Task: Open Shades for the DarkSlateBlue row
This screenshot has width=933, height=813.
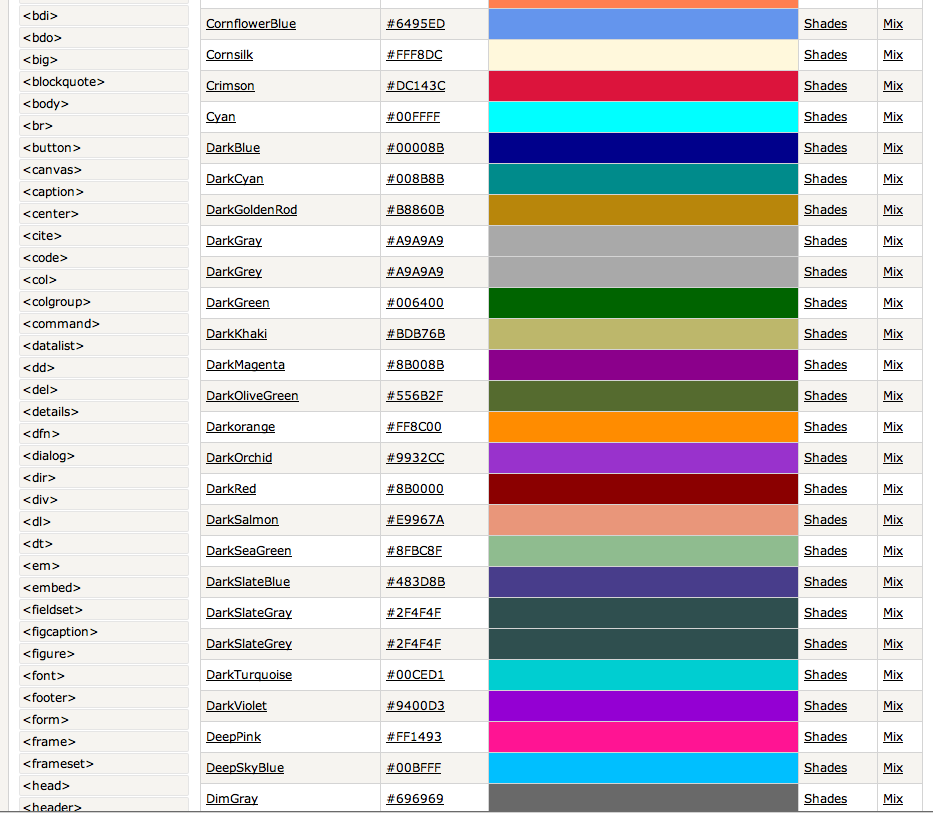Action: click(x=825, y=581)
